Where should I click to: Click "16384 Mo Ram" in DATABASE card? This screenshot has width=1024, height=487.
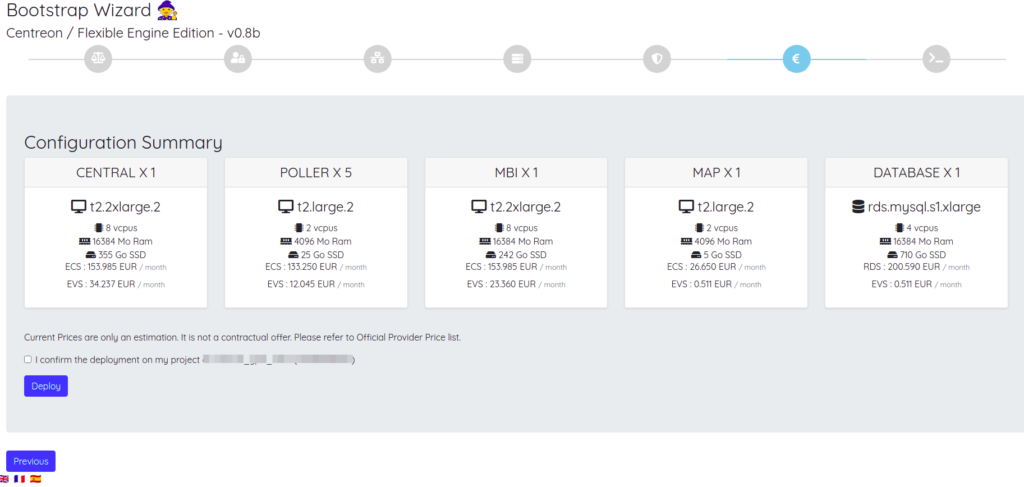923,242
